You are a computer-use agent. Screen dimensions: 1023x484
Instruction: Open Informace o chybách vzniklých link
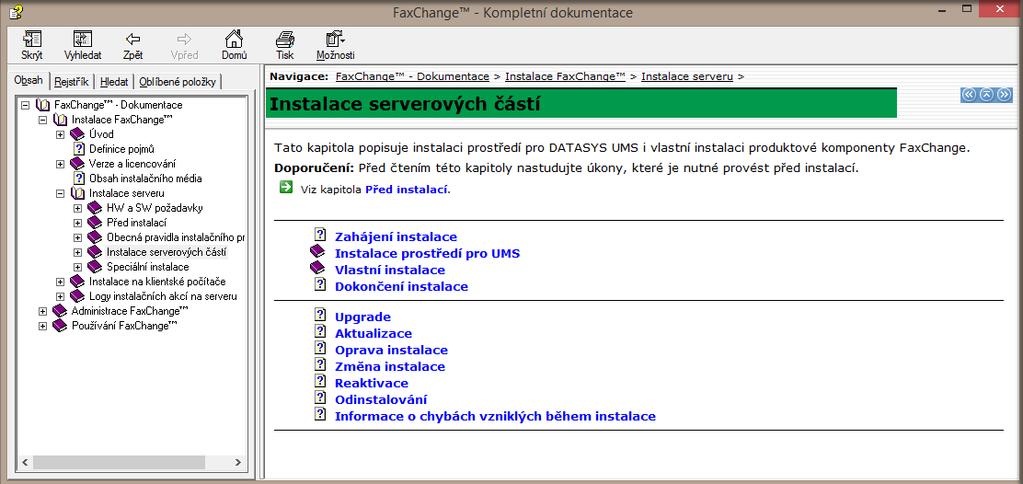click(495, 416)
